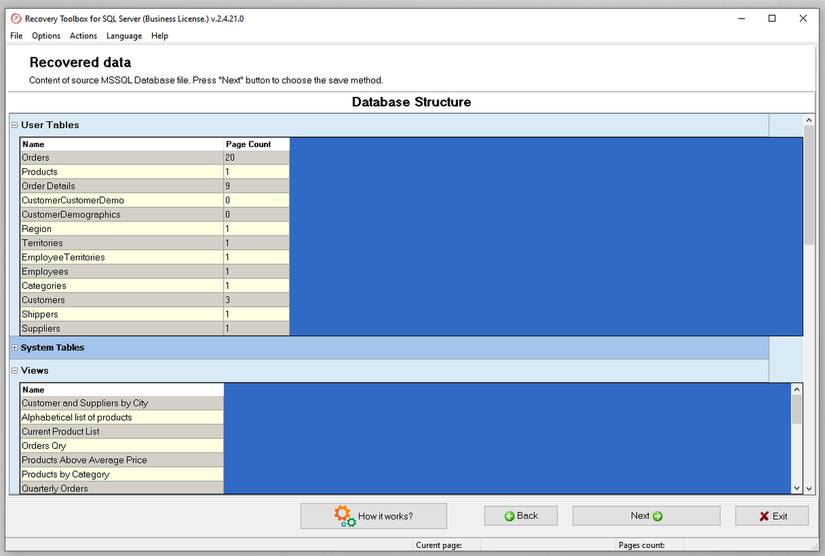Click the Name column header in Views
Image resolution: width=825 pixels, height=556 pixels.
[122, 390]
